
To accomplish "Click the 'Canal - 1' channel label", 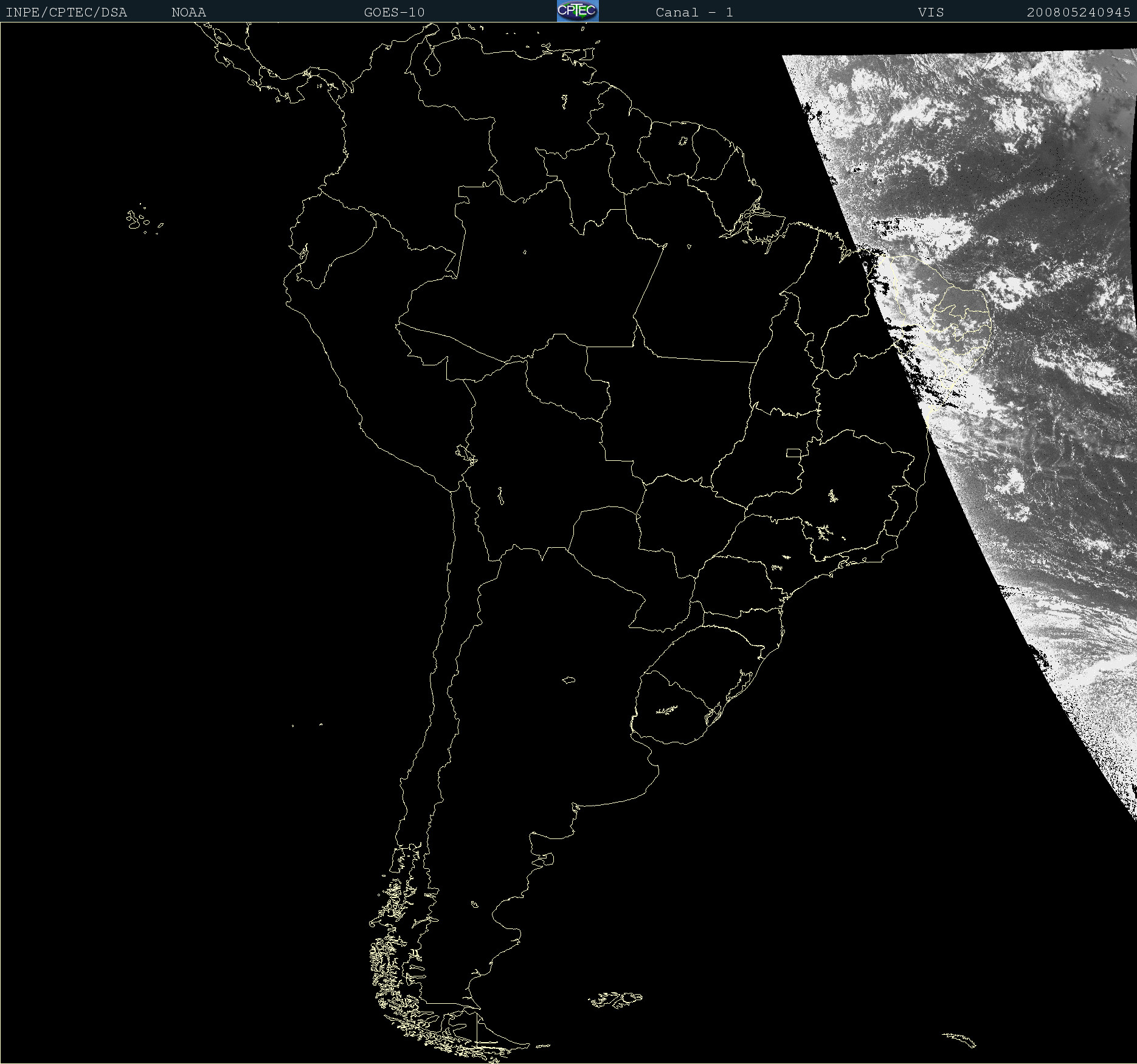I will (x=694, y=12).
